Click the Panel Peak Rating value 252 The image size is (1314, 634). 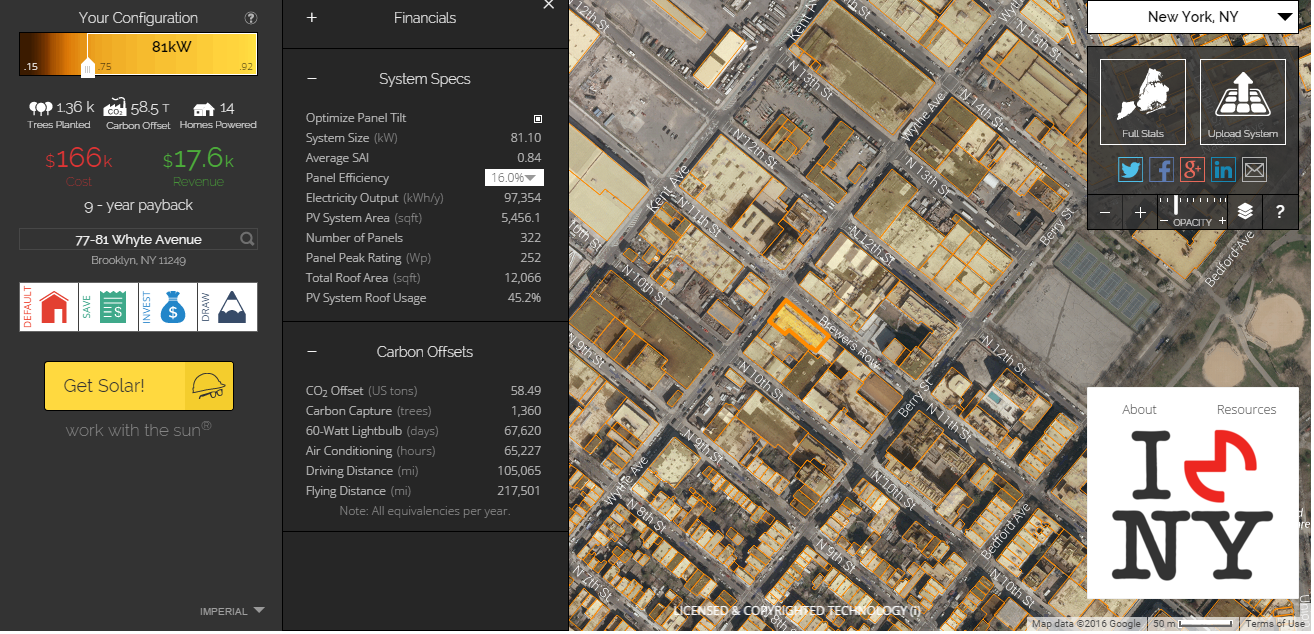pyautogui.click(x=531, y=258)
